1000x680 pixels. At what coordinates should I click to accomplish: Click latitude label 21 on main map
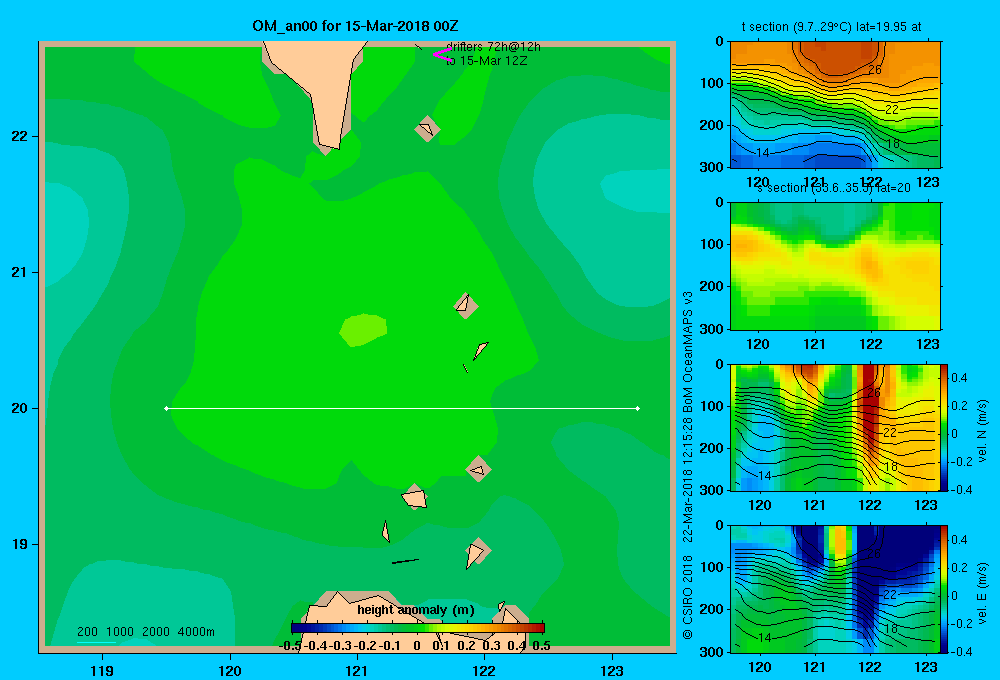(x=20, y=272)
